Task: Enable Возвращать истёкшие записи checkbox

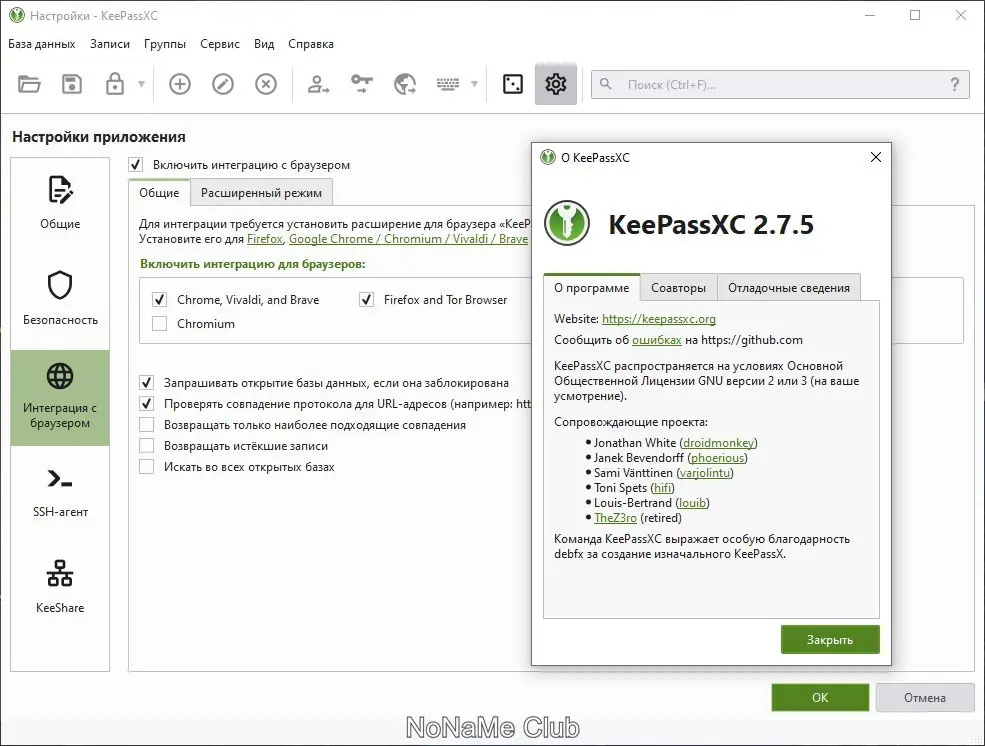Action: click(146, 446)
